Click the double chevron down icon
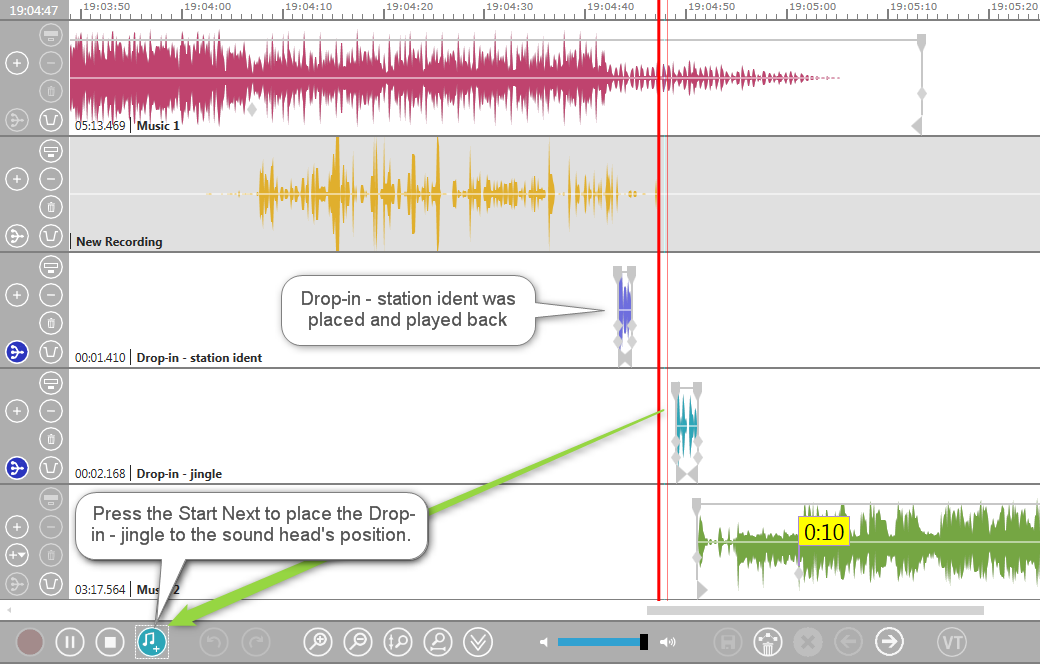The height and width of the screenshot is (664, 1040). [x=479, y=641]
